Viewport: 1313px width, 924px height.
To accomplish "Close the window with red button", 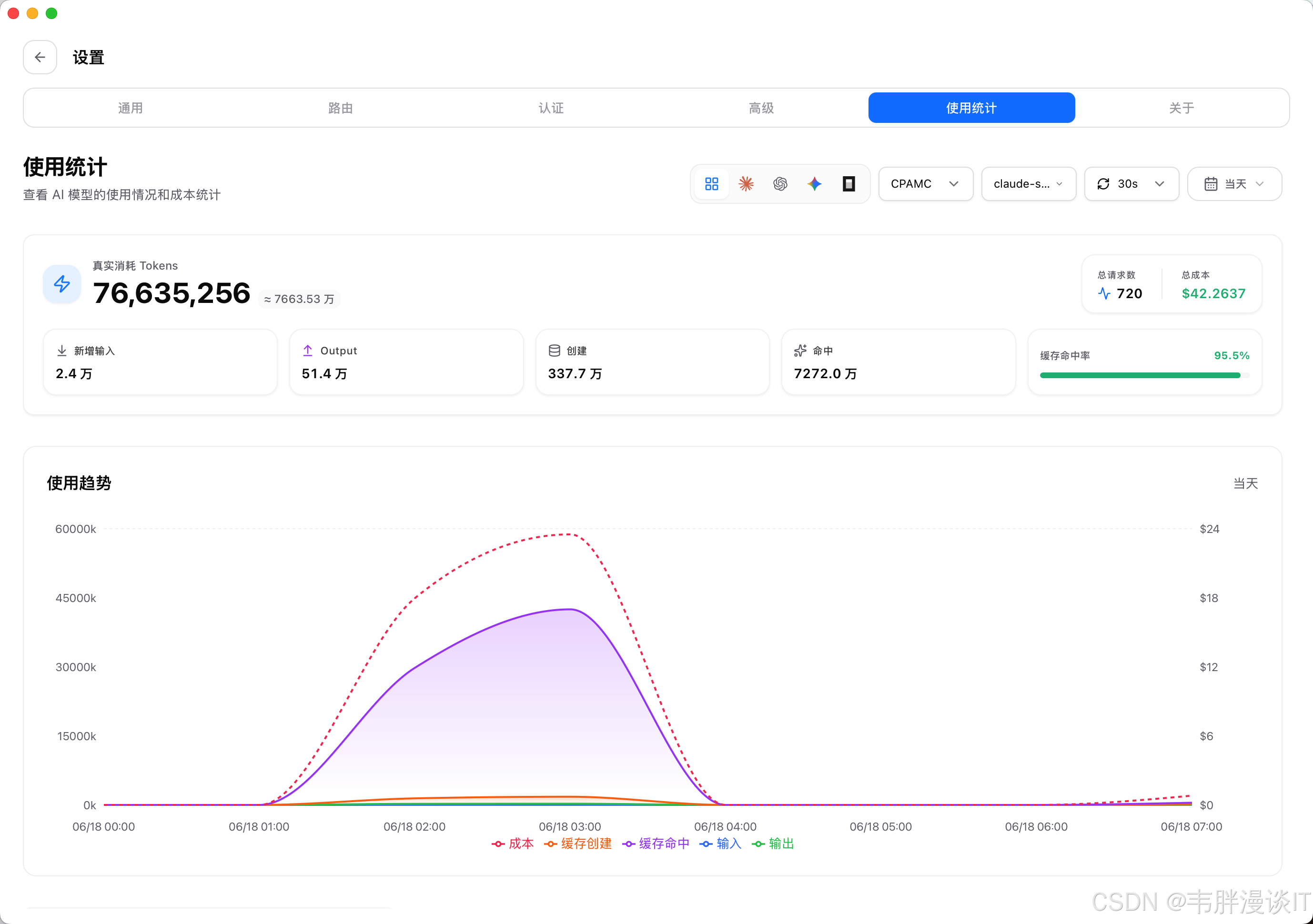I will pyautogui.click(x=13, y=13).
